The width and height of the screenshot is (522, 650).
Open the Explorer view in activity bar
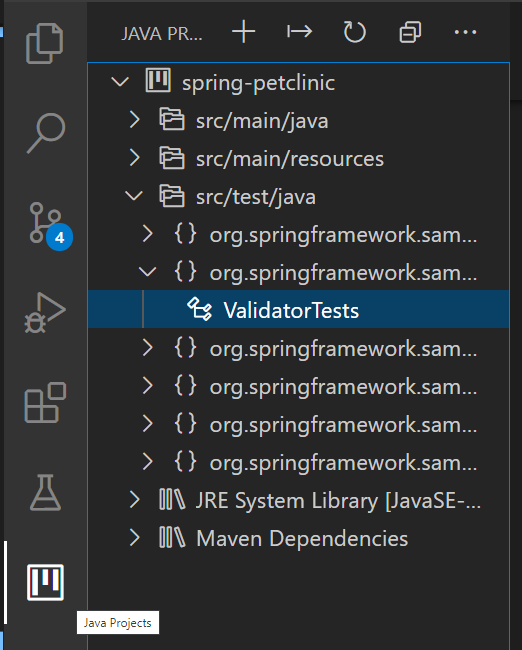point(45,44)
